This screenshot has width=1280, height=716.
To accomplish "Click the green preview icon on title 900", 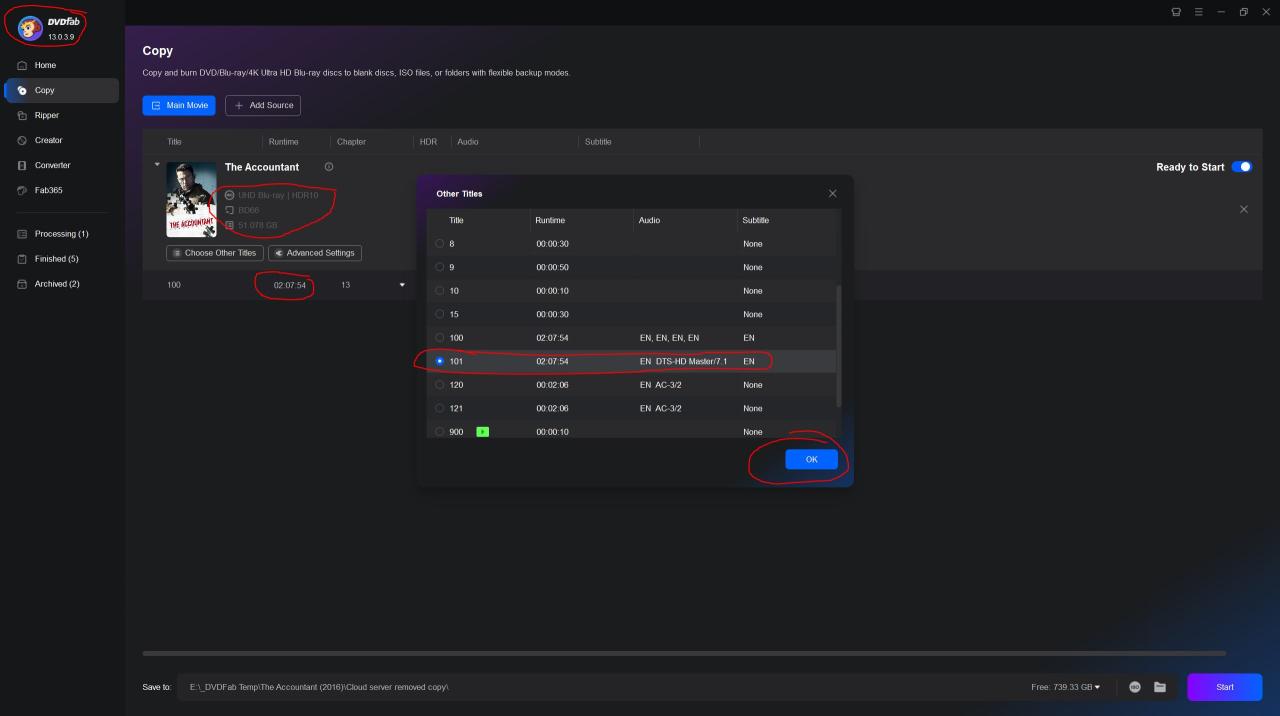I will [482, 432].
